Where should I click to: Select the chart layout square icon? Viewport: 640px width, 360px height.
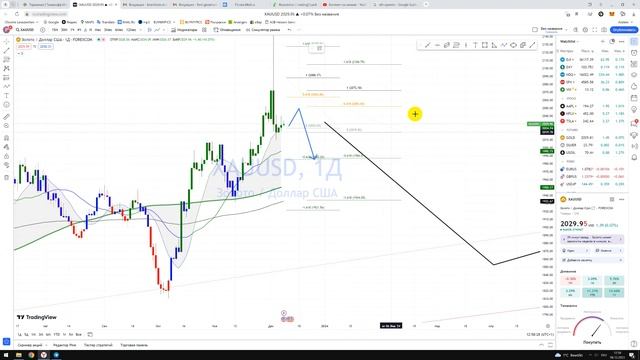point(535,30)
